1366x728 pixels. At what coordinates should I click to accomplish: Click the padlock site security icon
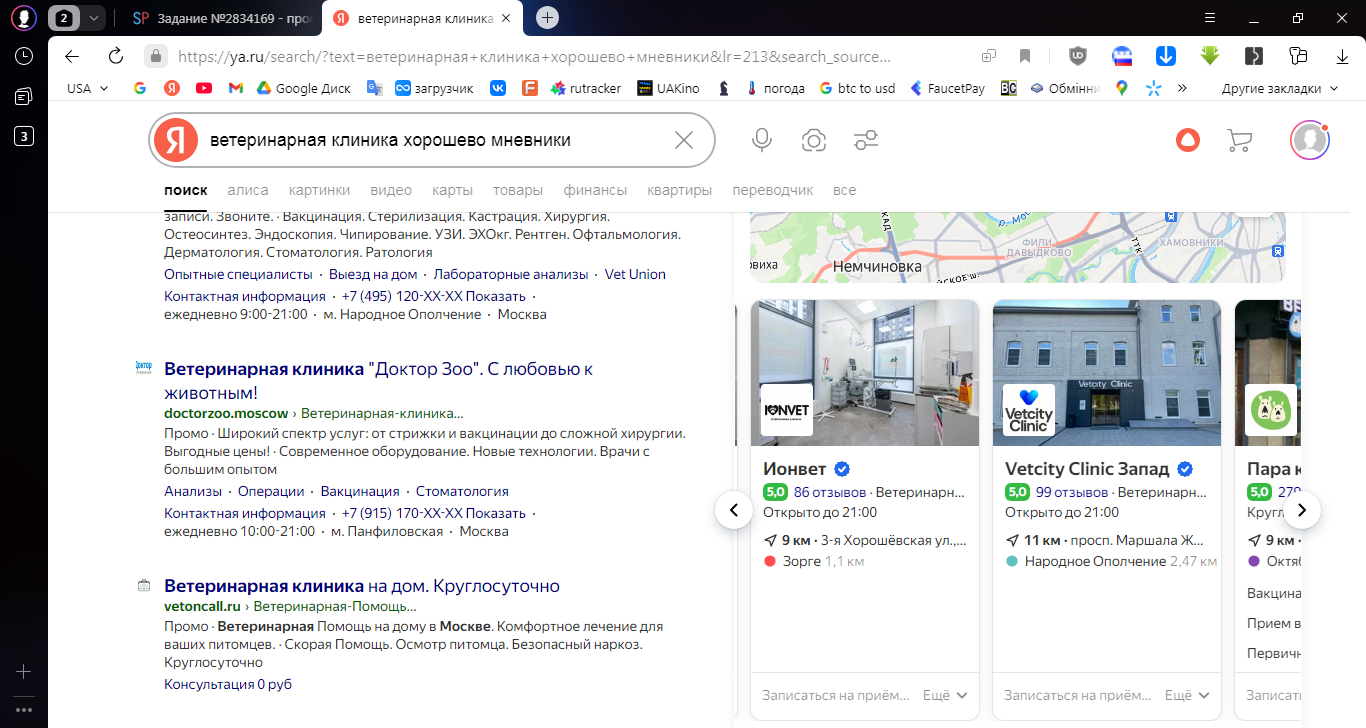[x=154, y=56]
